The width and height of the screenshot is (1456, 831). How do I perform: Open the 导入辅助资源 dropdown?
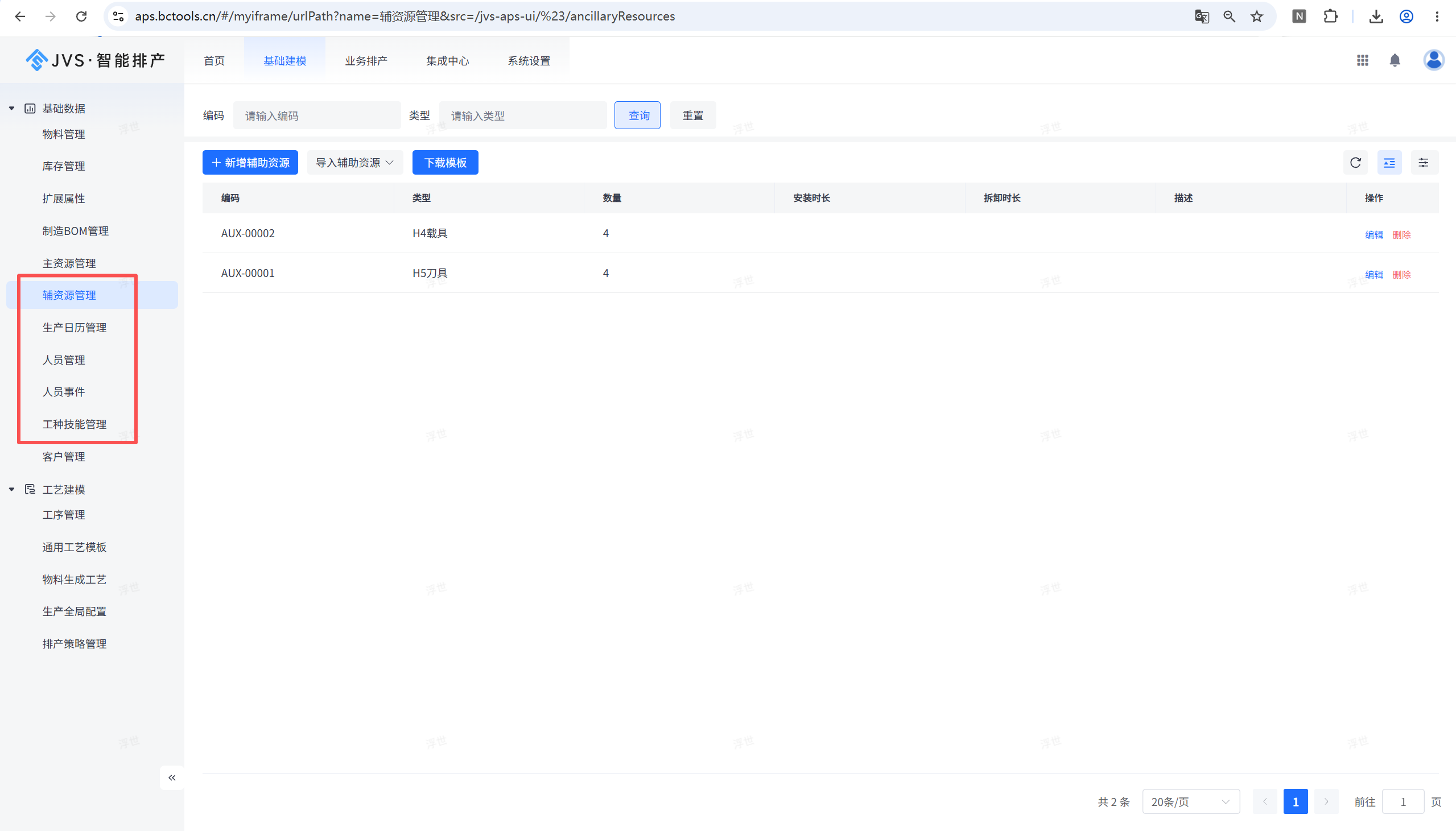355,163
